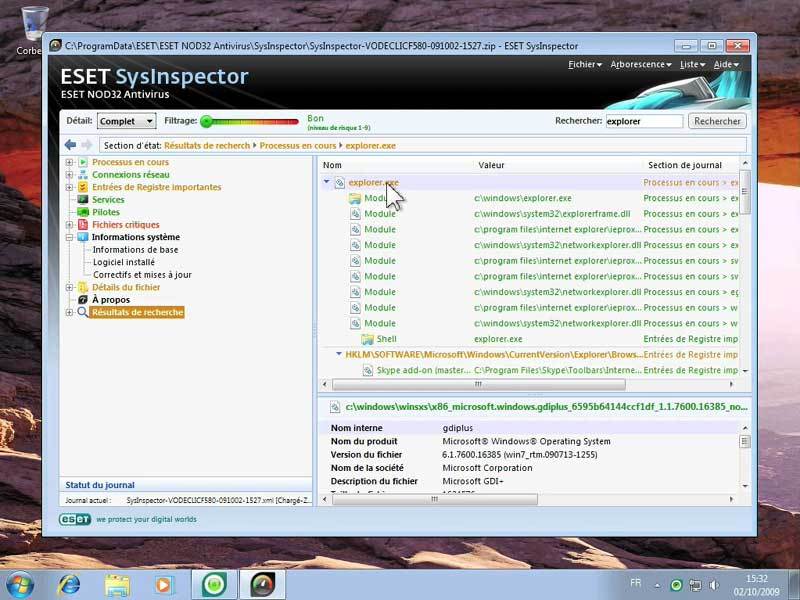The image size is (800, 600).
Task: Click the taskbar clock showing 15:32
Action: coord(756,585)
